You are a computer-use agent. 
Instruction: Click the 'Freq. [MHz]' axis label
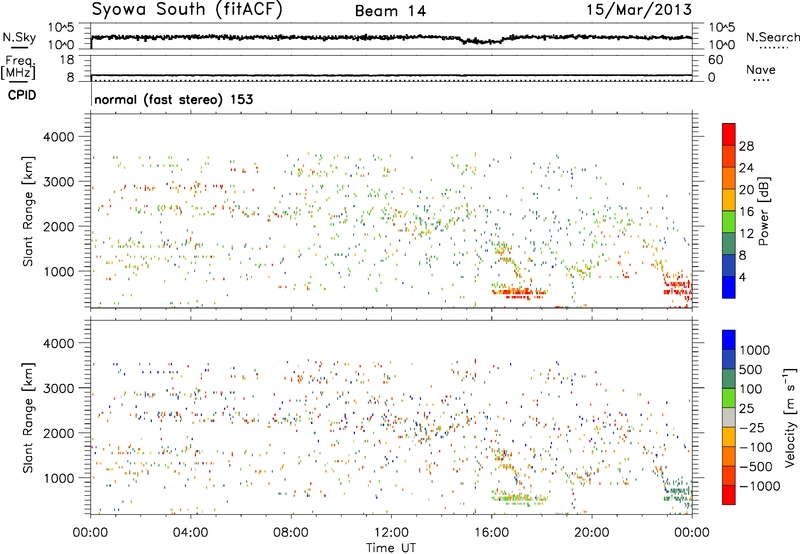18,68
